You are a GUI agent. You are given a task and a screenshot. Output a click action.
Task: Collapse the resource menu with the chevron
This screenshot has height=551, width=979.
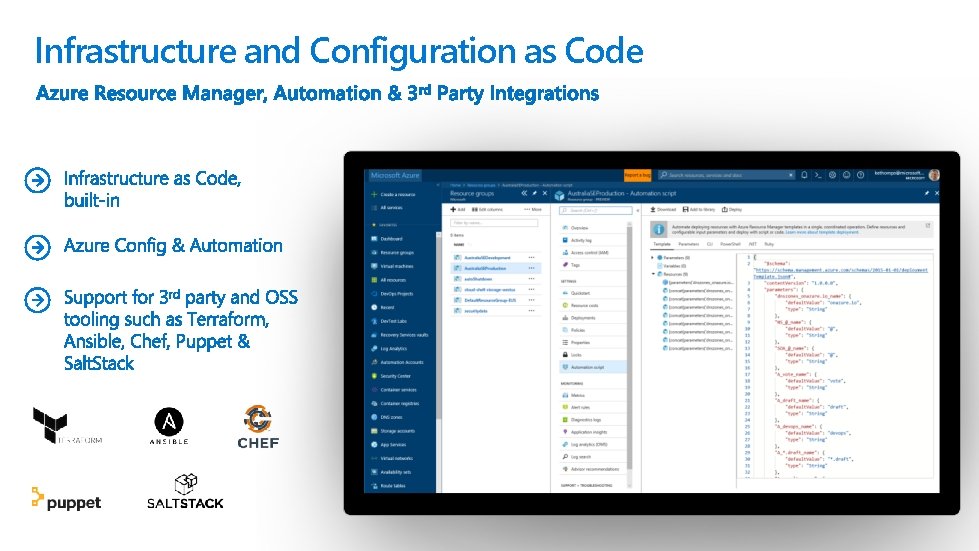tap(637, 211)
